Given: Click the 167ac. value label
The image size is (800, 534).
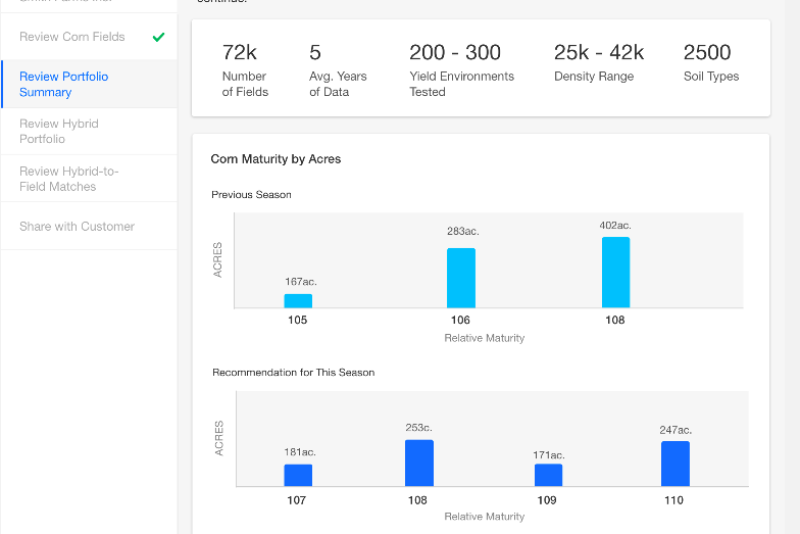Looking at the screenshot, I should (x=301, y=282).
